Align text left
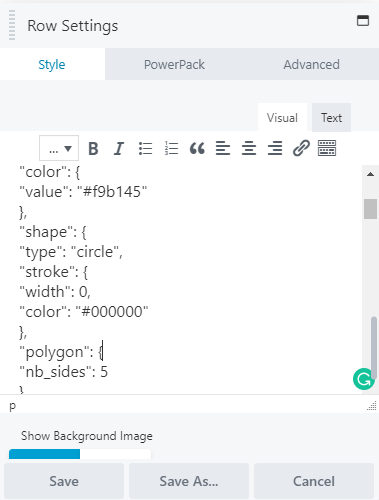 [x=223, y=148]
